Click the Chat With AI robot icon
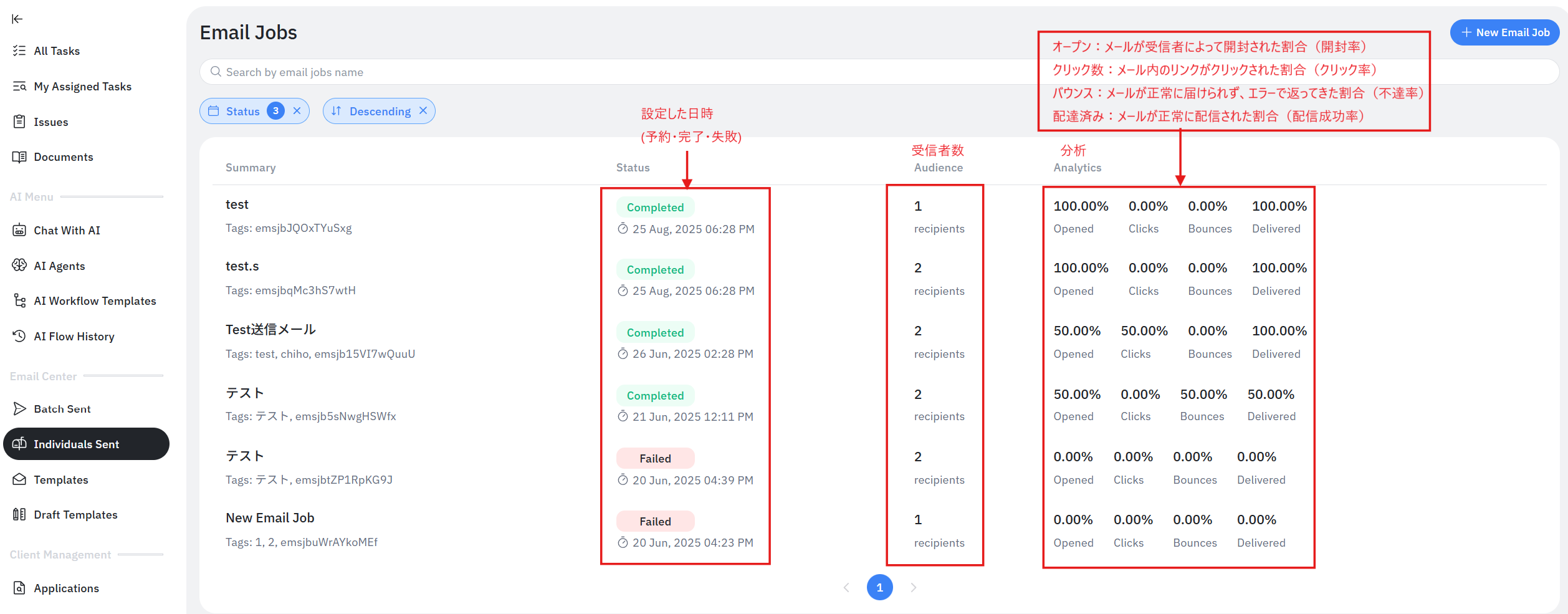1568x614 pixels. click(19, 230)
